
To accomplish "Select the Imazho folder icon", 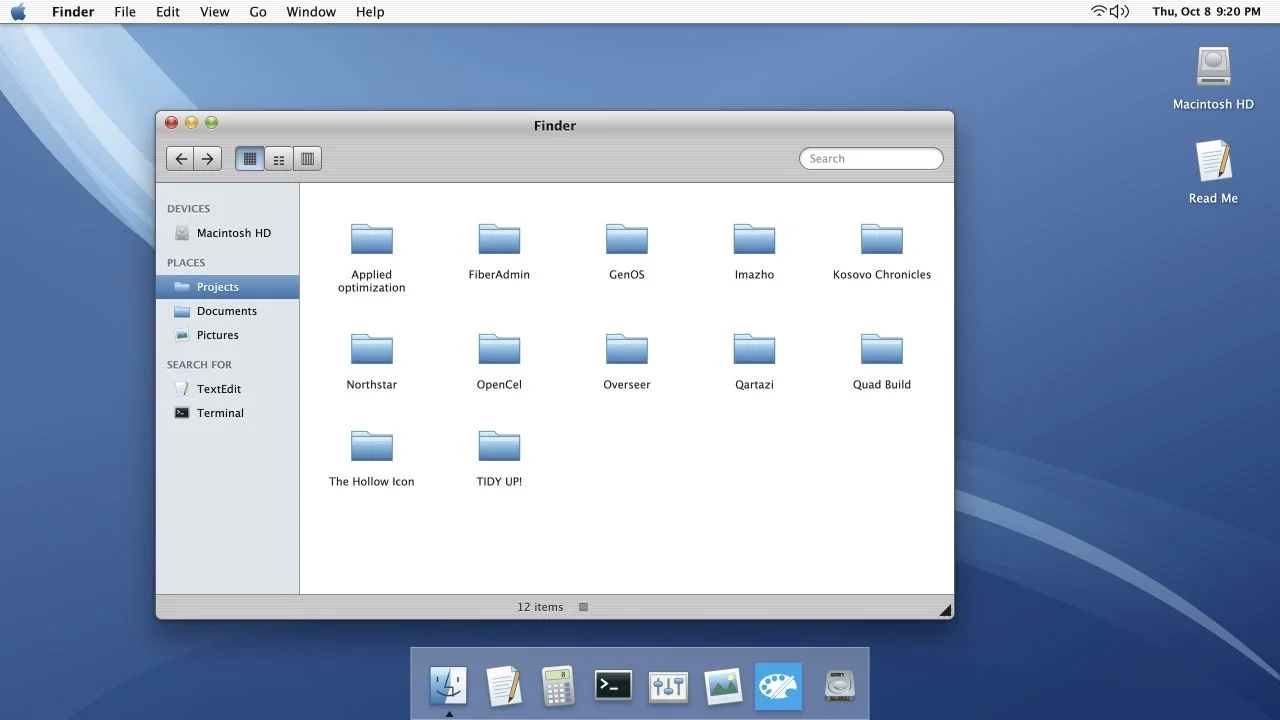I will tap(754, 239).
